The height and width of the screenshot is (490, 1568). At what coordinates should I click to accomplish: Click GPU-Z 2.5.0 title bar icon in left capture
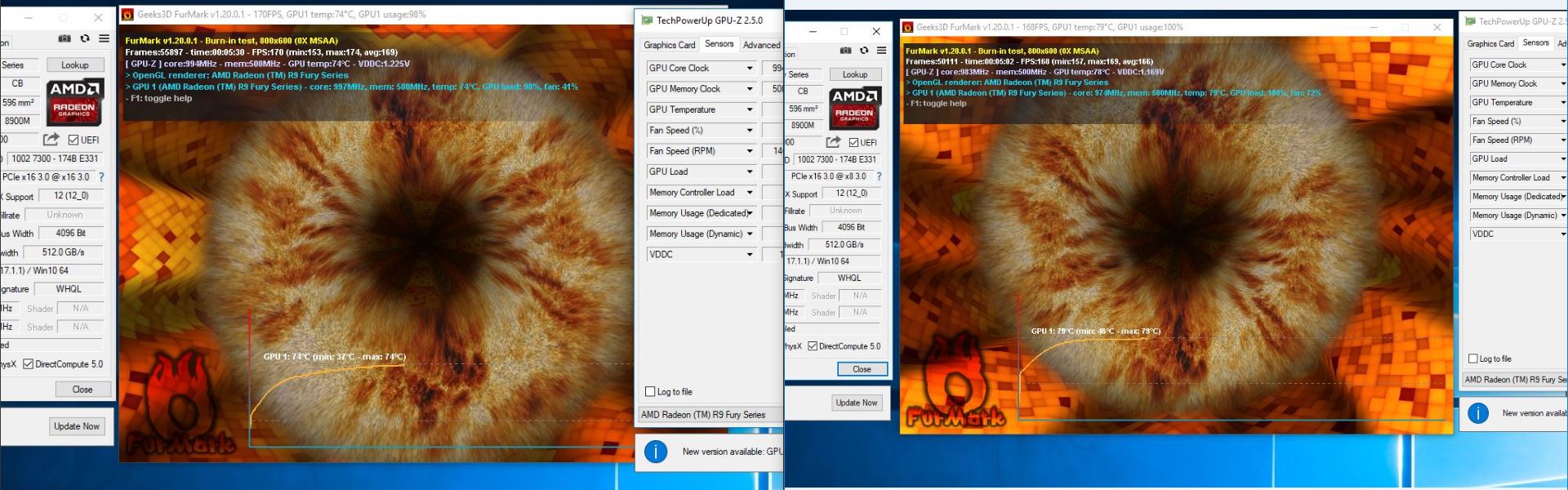pos(648,20)
